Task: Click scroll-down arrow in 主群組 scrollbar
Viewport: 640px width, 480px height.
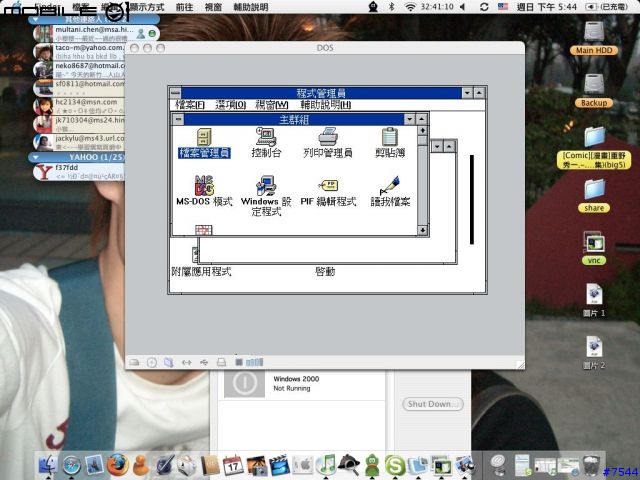Action: click(422, 230)
